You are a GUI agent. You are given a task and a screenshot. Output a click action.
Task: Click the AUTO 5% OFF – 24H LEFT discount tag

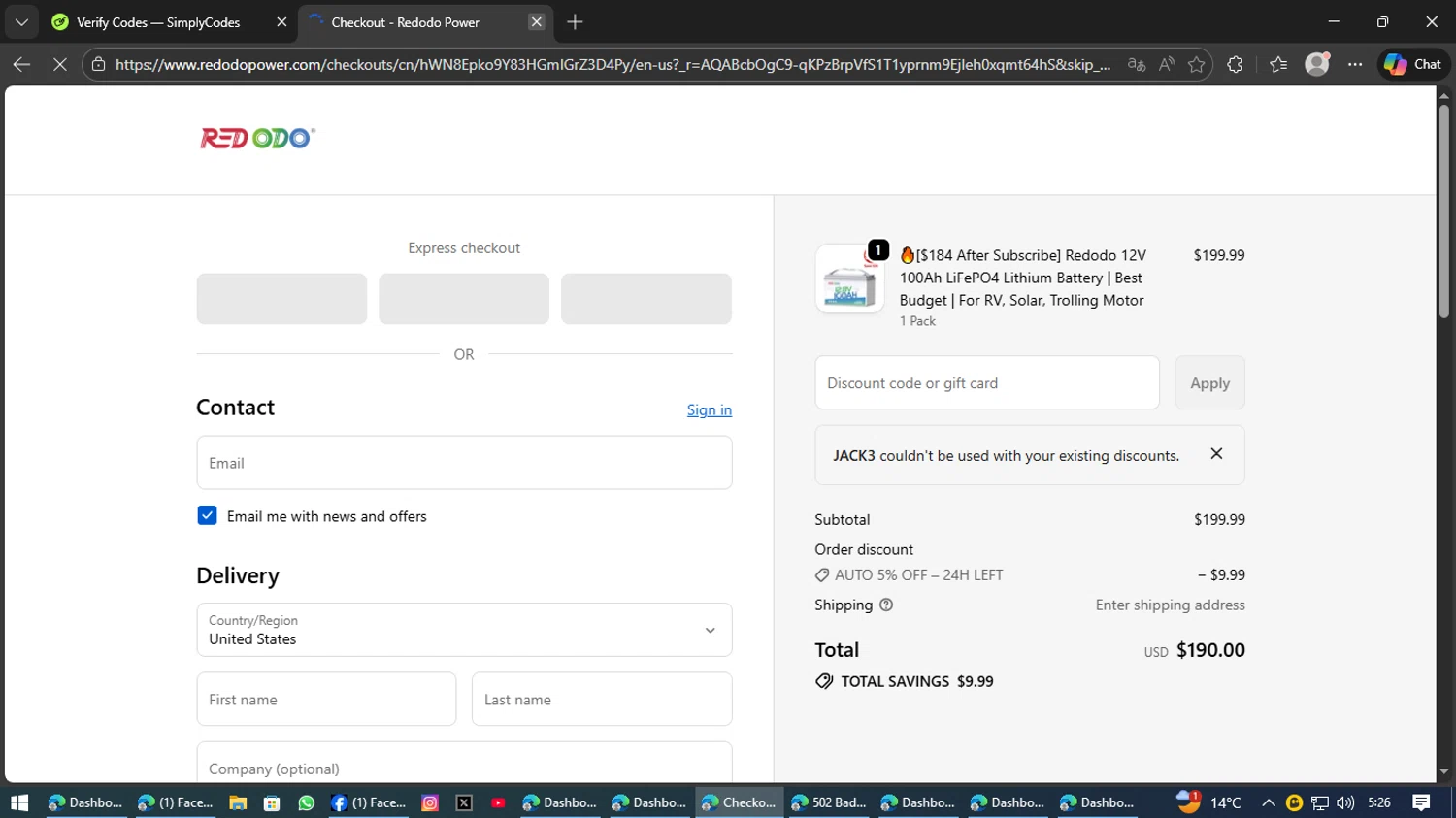909,574
